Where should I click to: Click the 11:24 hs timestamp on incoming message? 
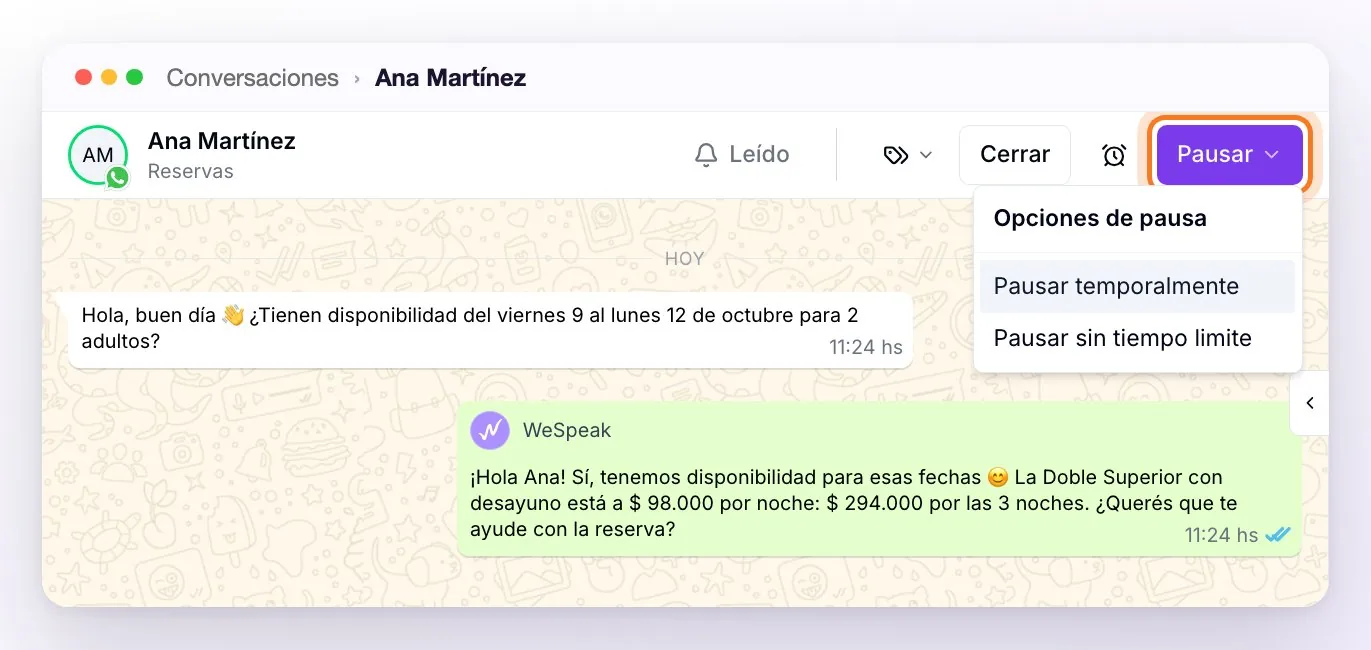pyautogui.click(x=866, y=347)
